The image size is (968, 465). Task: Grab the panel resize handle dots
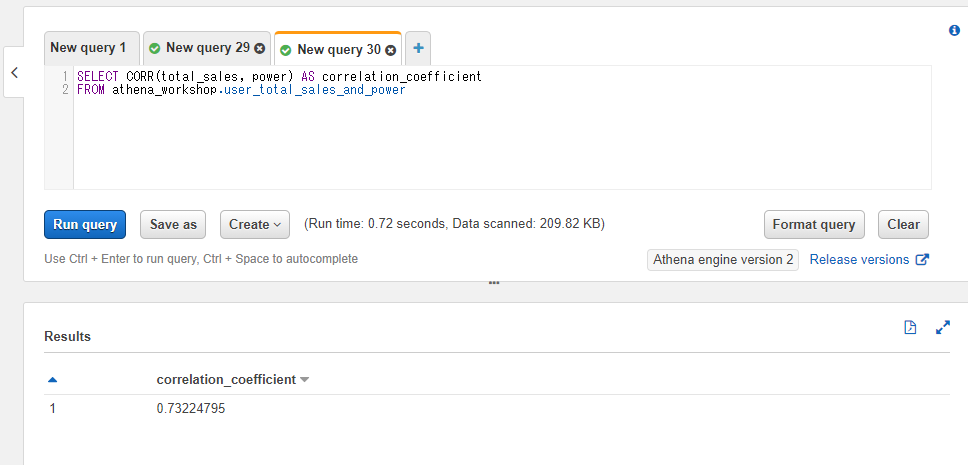494,283
